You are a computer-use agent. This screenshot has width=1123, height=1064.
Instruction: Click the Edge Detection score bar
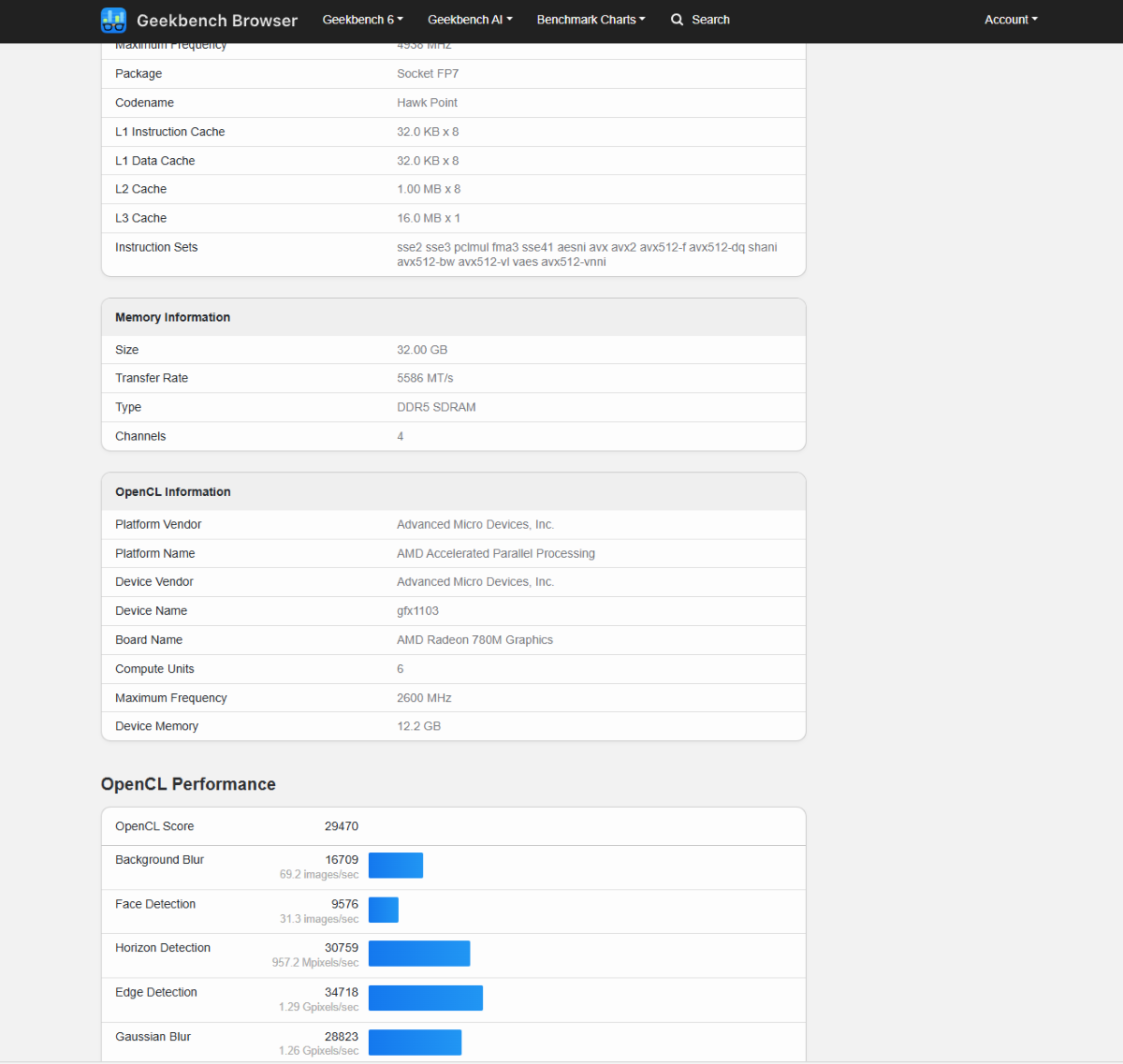(x=426, y=998)
